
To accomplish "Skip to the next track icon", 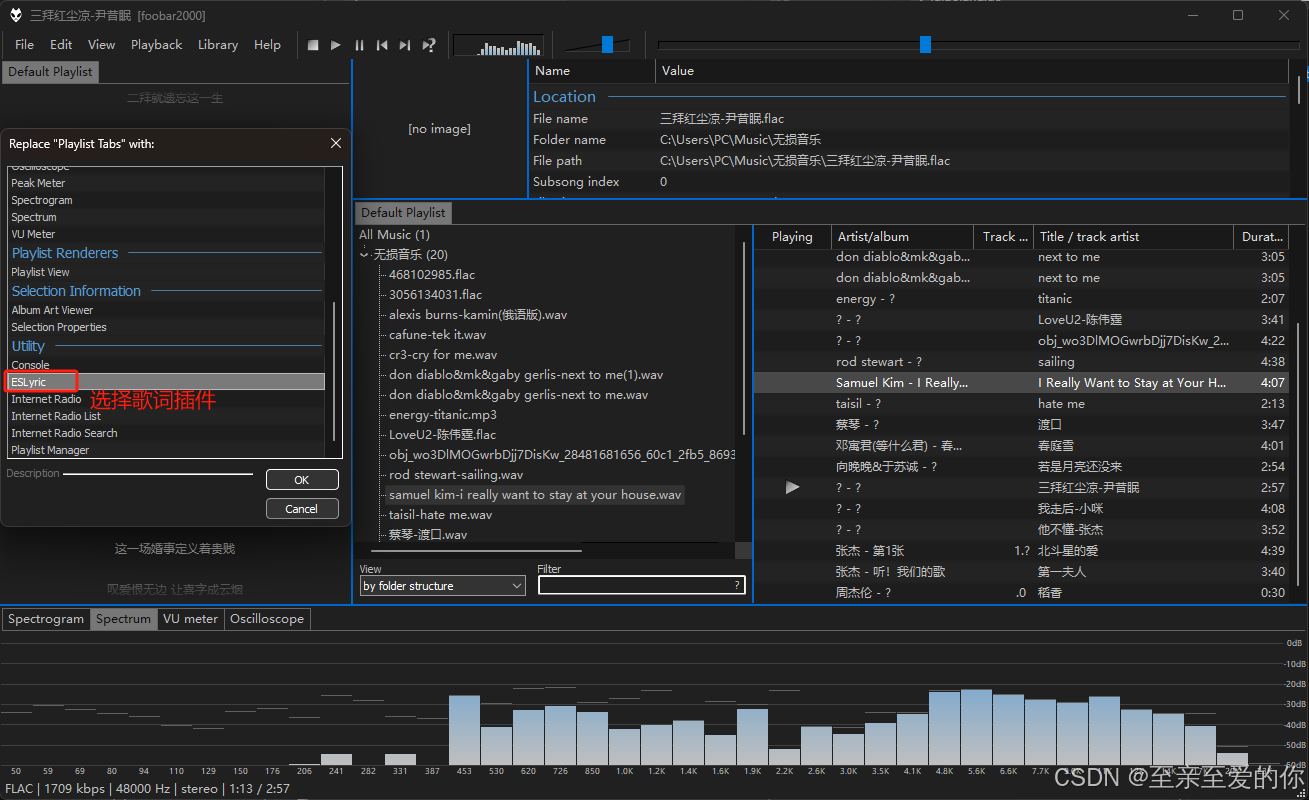I will coord(405,44).
